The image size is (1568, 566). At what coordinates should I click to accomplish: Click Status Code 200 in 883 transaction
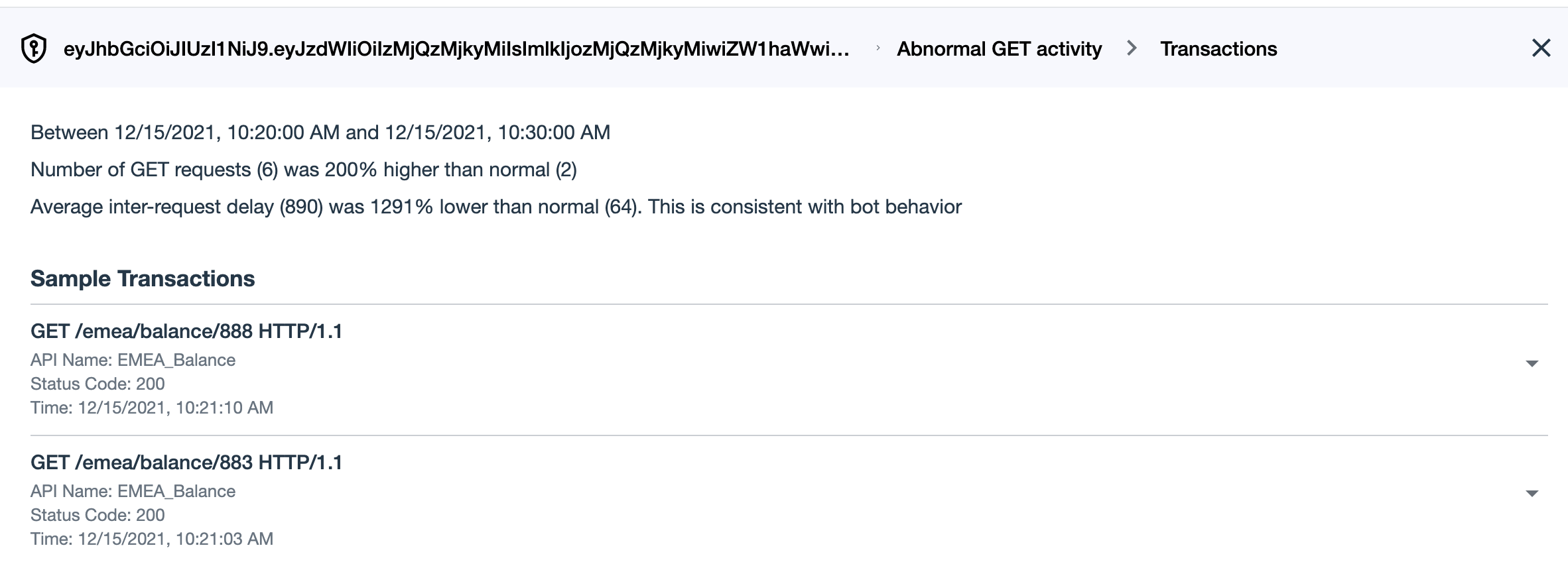tap(98, 515)
